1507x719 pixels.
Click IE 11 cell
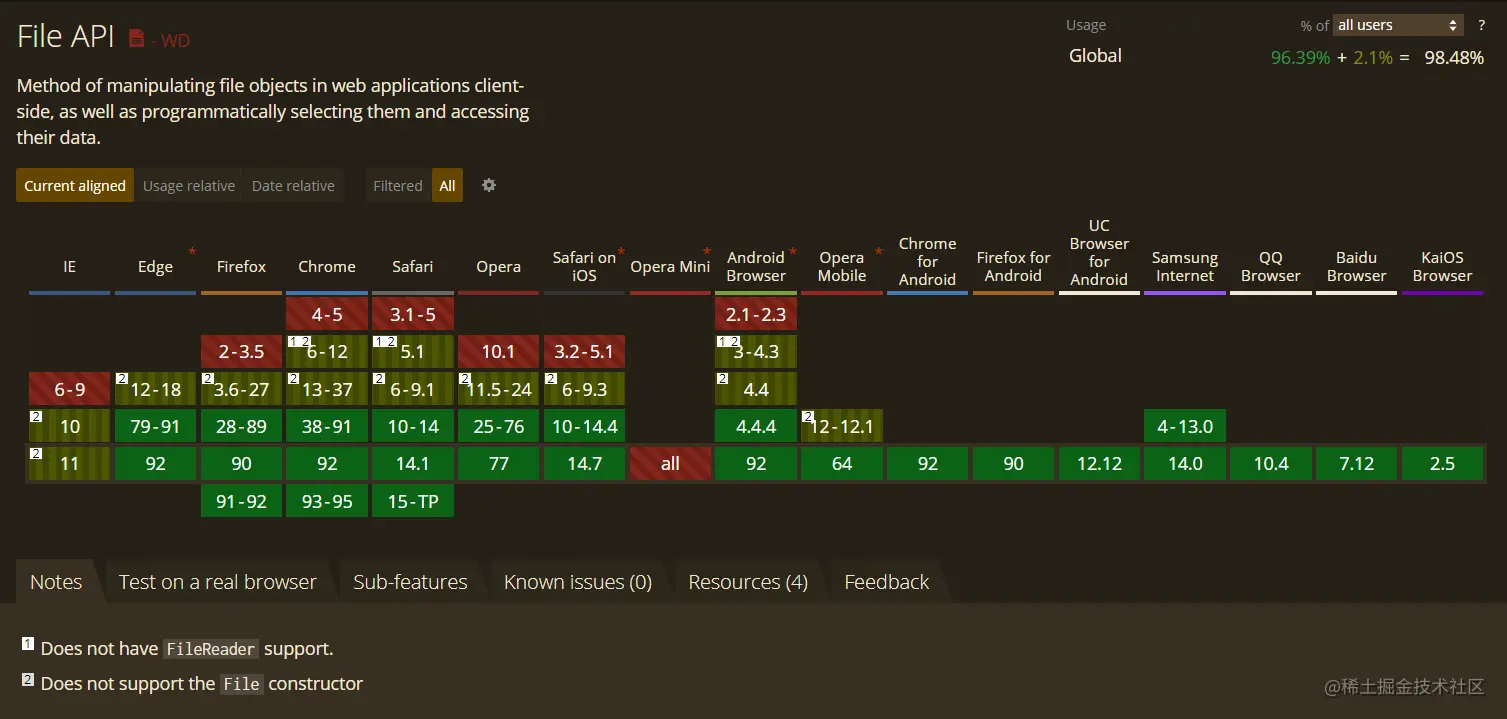click(70, 463)
